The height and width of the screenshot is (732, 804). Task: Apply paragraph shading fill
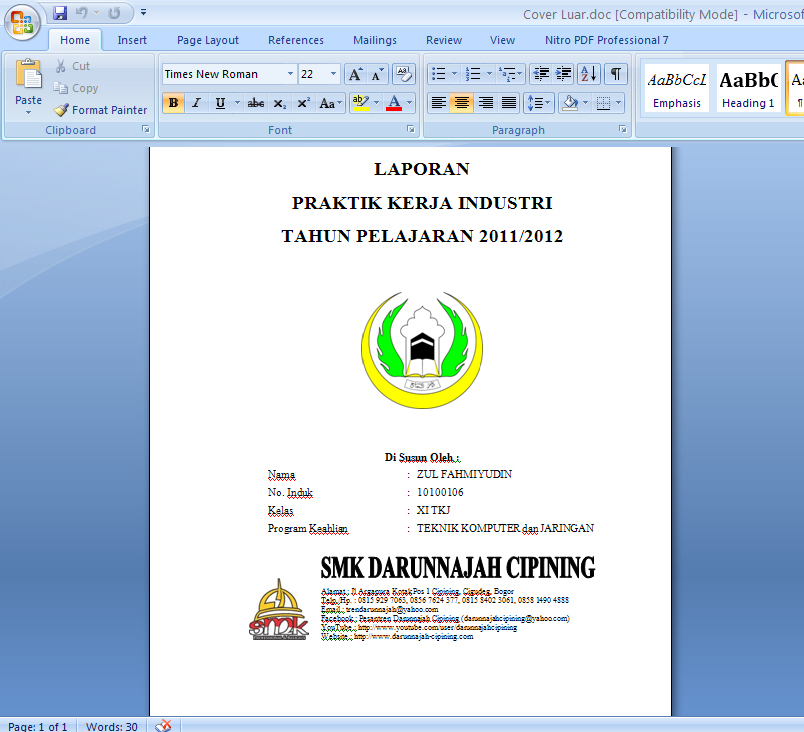[x=570, y=103]
